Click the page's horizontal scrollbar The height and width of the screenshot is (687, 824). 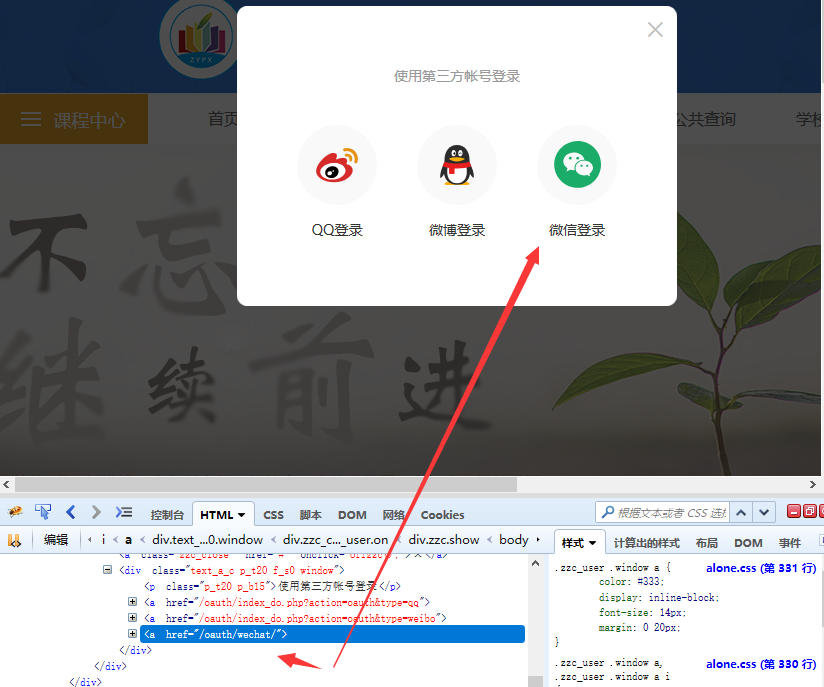pyautogui.click(x=260, y=484)
